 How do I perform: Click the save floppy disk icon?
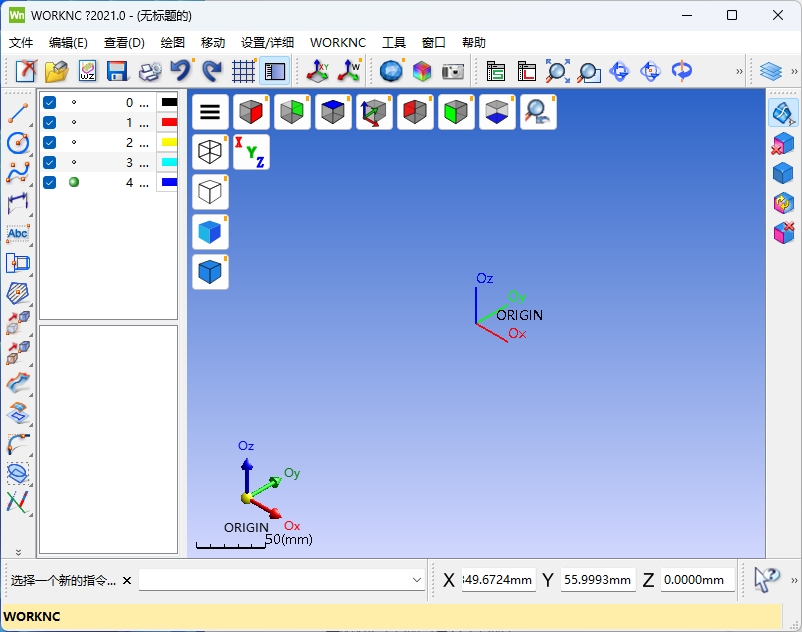117,71
